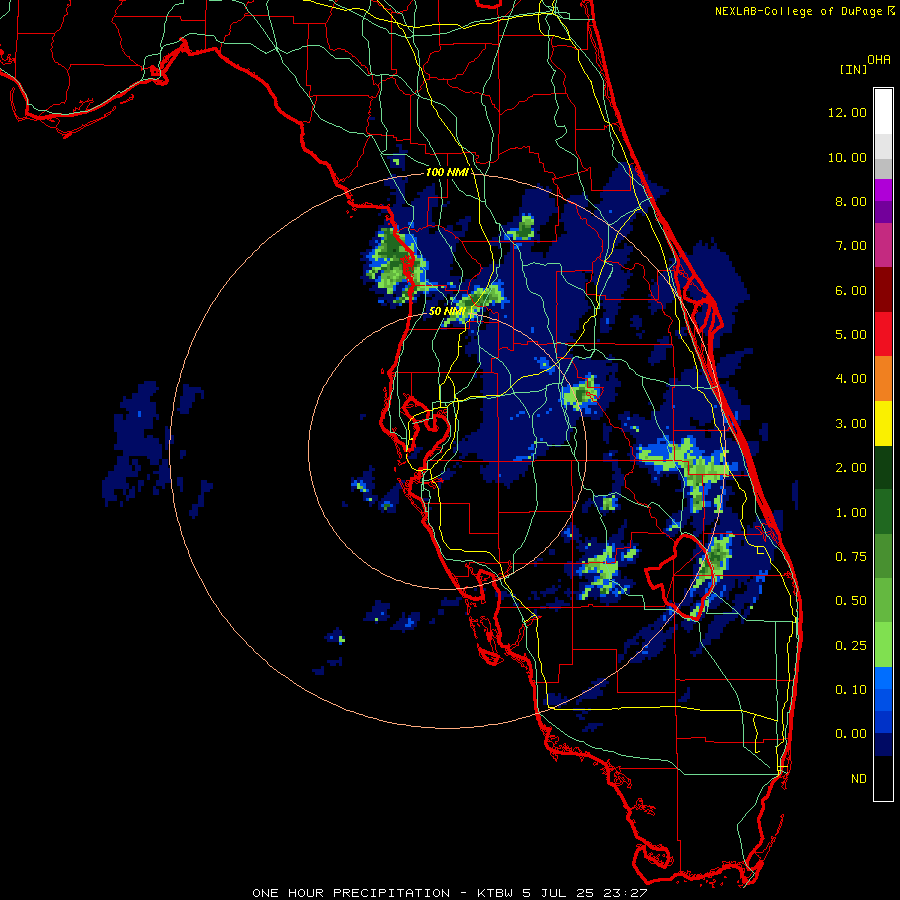Screen dimensions: 900x900
Task: Click the bright red legend swatch beside 5.00
Action: pos(883,335)
